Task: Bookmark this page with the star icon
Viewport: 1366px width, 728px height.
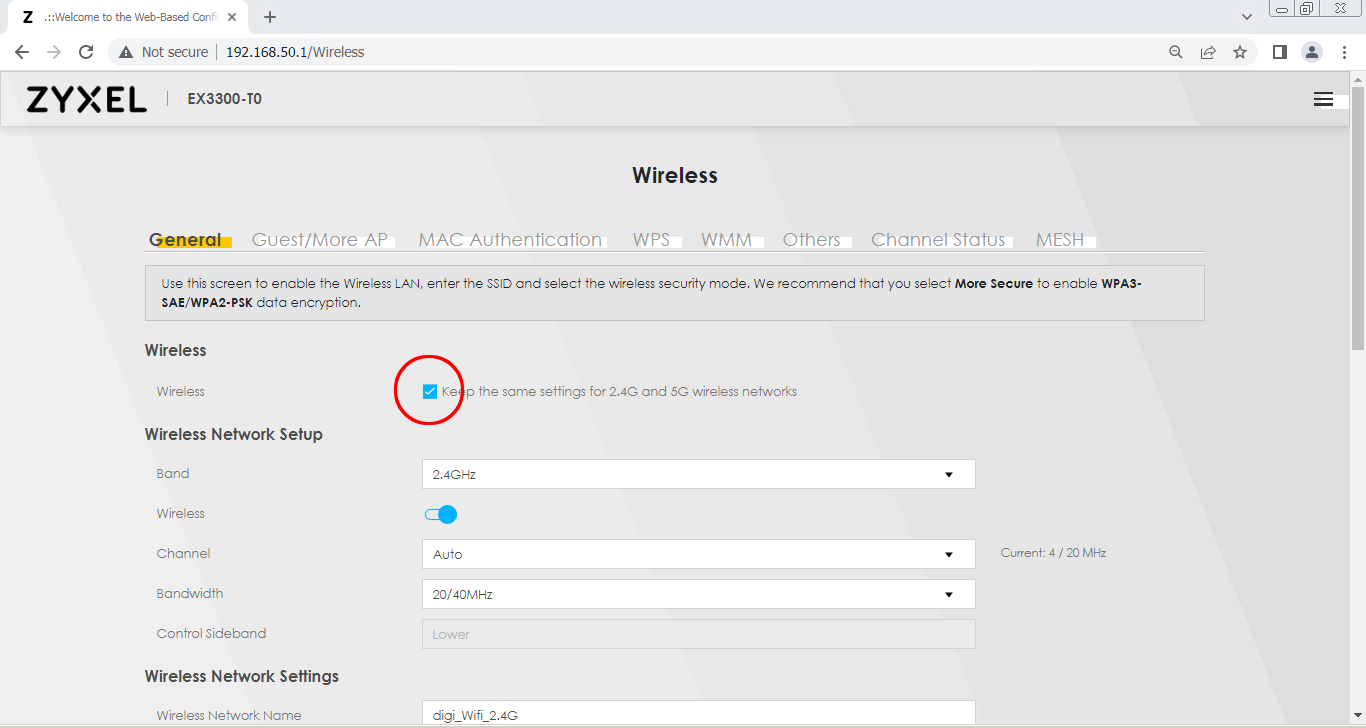Action: tap(1240, 52)
